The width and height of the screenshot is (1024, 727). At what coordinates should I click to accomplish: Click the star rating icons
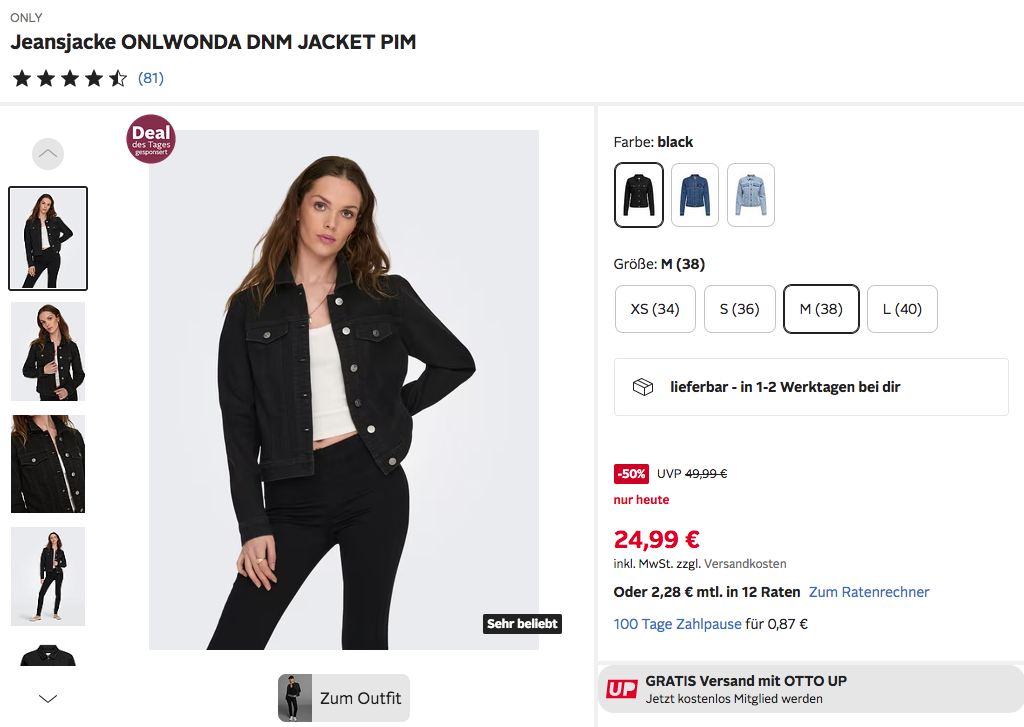pos(70,78)
